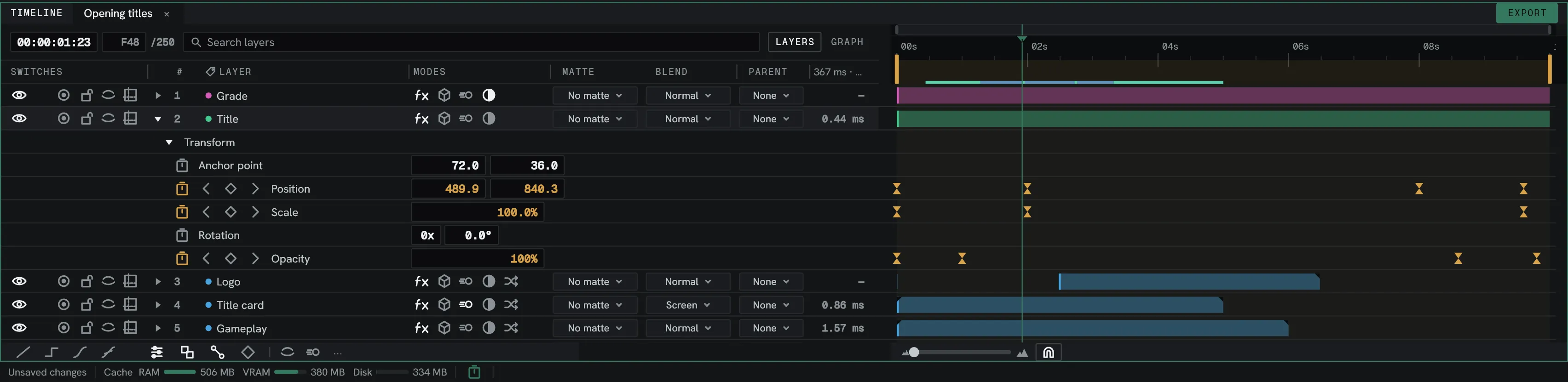This screenshot has width=1568, height=382.
Task: Click the Logo layer clip bar
Action: point(1189,282)
